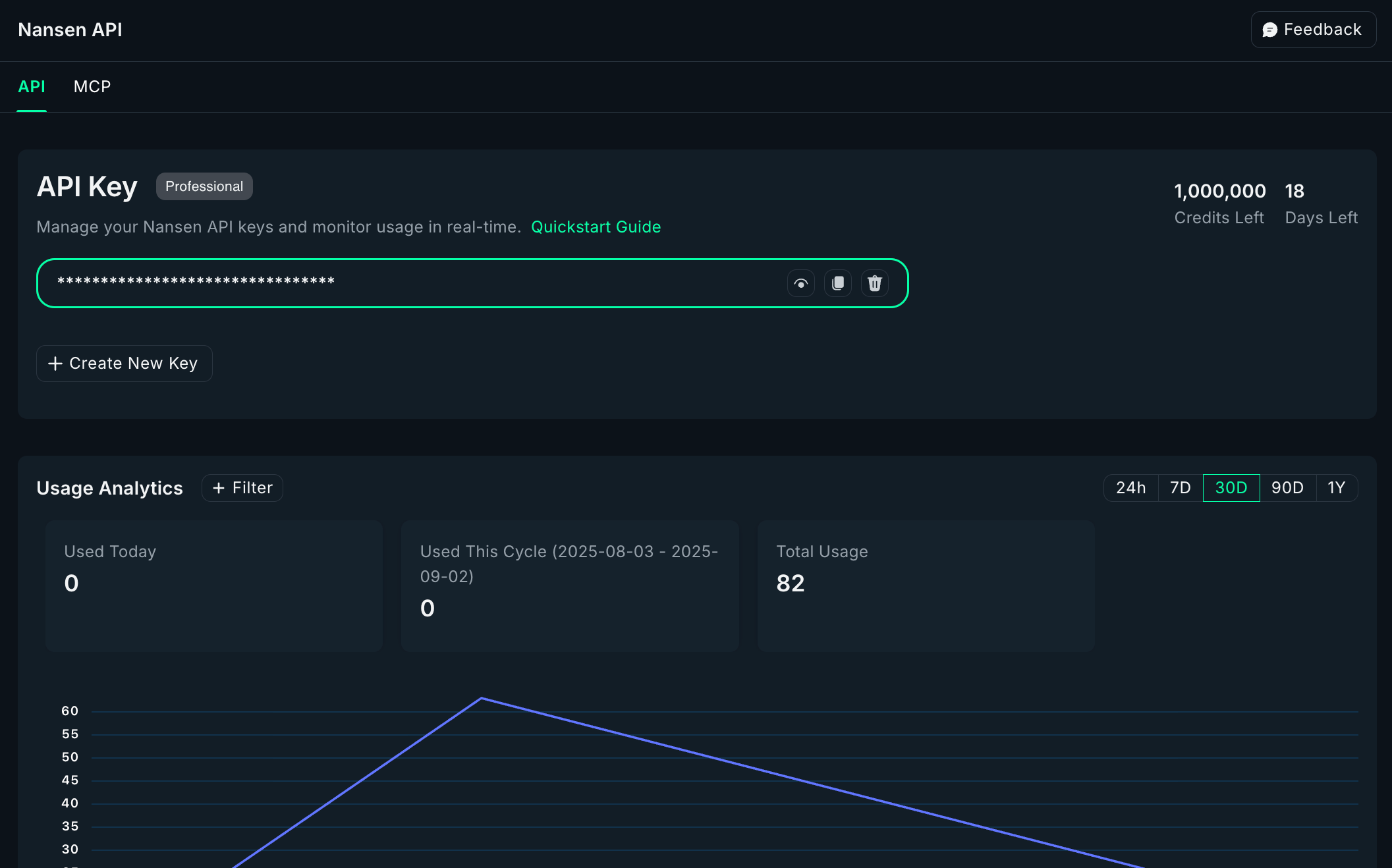Reveal the API key with the eye icon
The width and height of the screenshot is (1392, 868).
[x=800, y=283]
